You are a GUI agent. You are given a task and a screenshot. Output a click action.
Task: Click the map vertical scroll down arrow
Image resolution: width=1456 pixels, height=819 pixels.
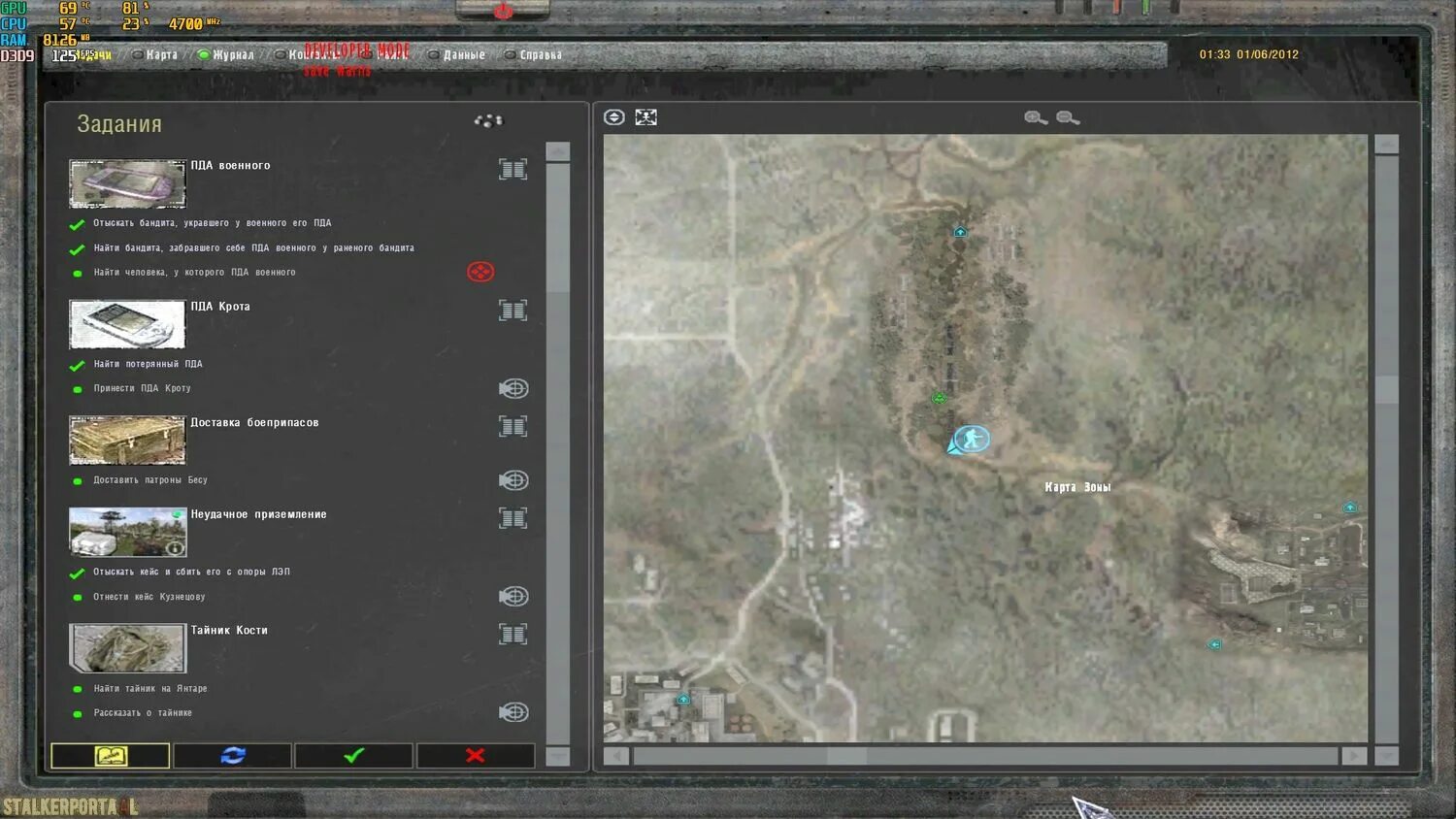(x=1387, y=755)
